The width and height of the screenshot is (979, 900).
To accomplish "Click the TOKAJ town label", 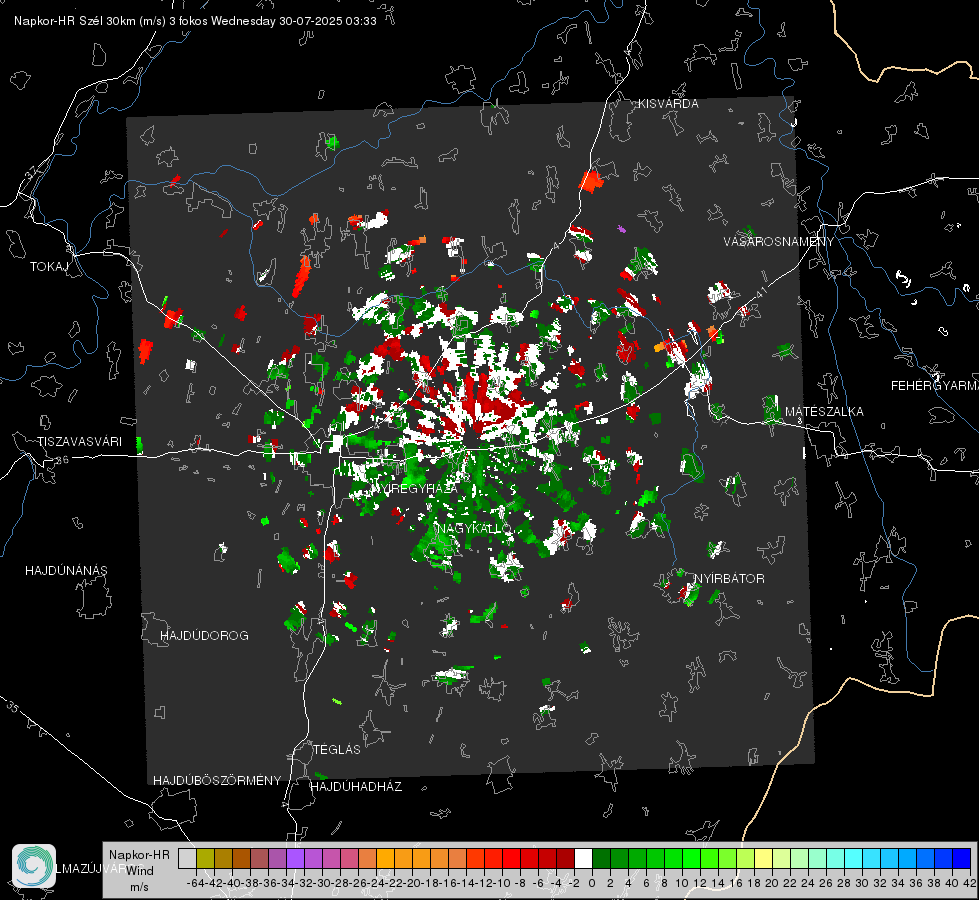I will (49, 267).
